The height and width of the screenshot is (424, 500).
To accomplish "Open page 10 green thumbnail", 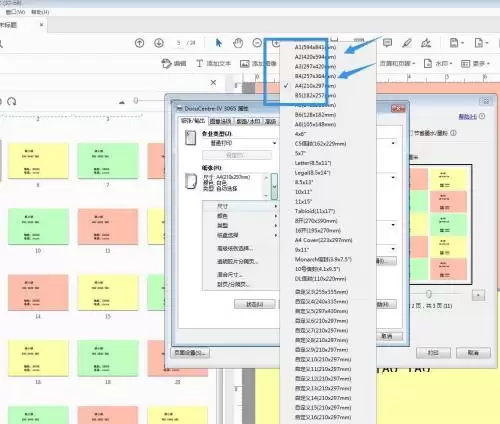I will (38, 226).
